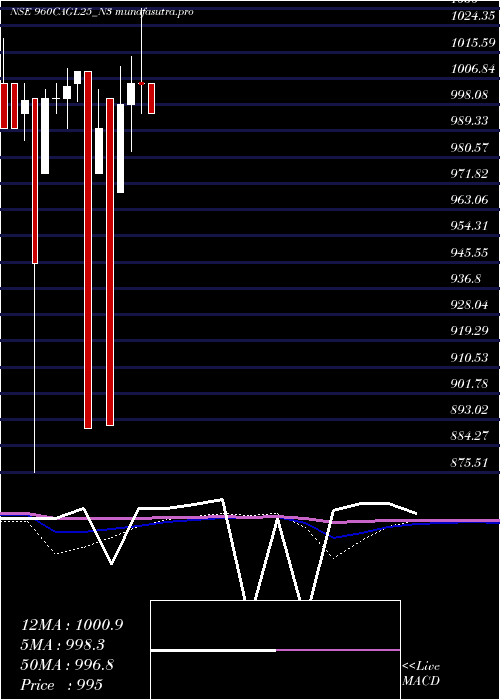Viewport: 500px width, 700px height.
Task: Click the 1006.84 price axis label
Action: pos(473,69)
